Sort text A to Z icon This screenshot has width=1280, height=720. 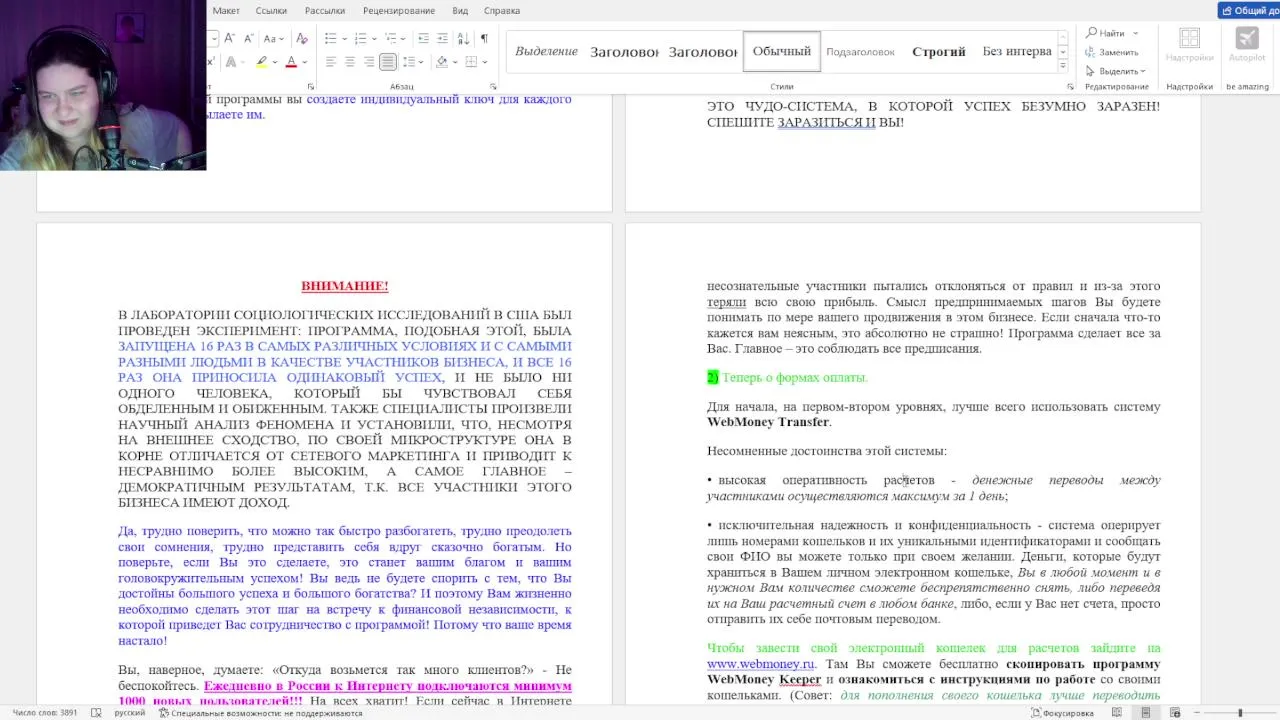[464, 38]
